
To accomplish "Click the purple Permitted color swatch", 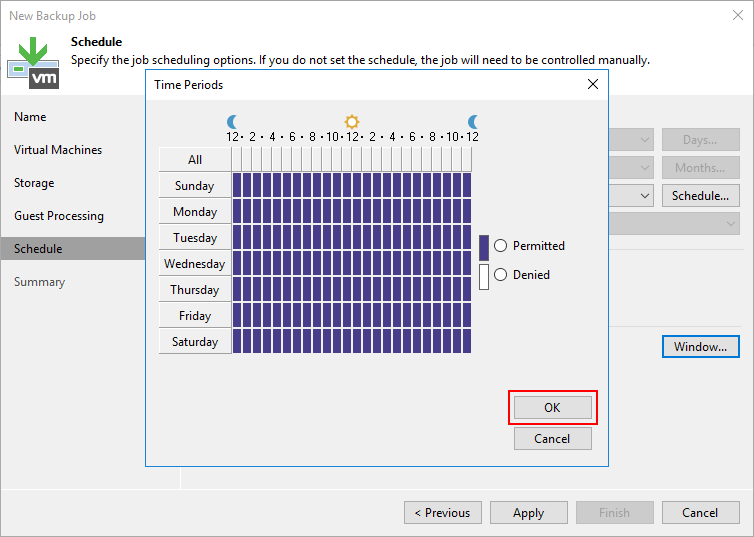I will click(x=484, y=247).
